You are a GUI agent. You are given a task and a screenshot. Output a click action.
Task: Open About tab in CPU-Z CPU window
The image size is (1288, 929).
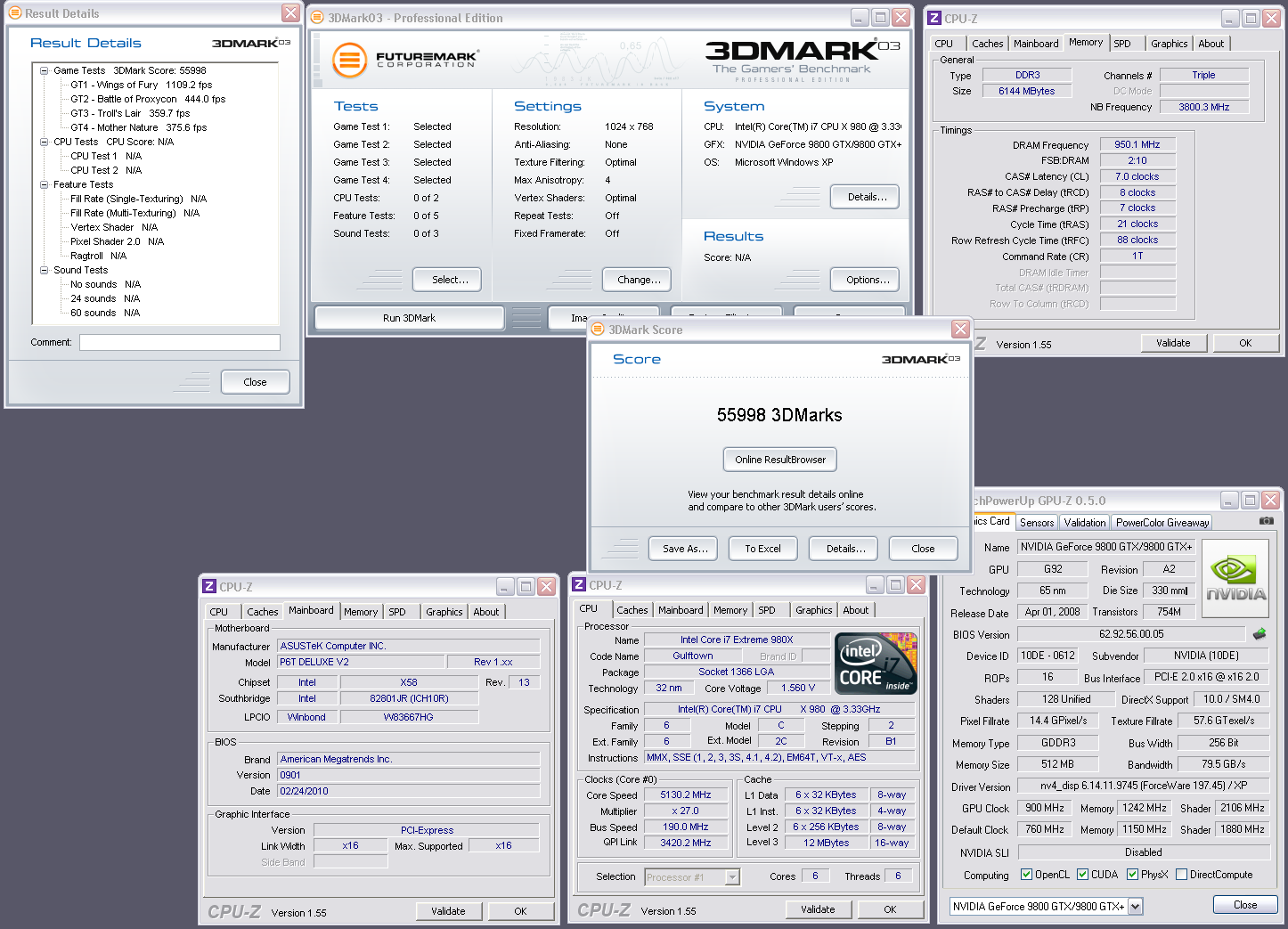[x=855, y=610]
